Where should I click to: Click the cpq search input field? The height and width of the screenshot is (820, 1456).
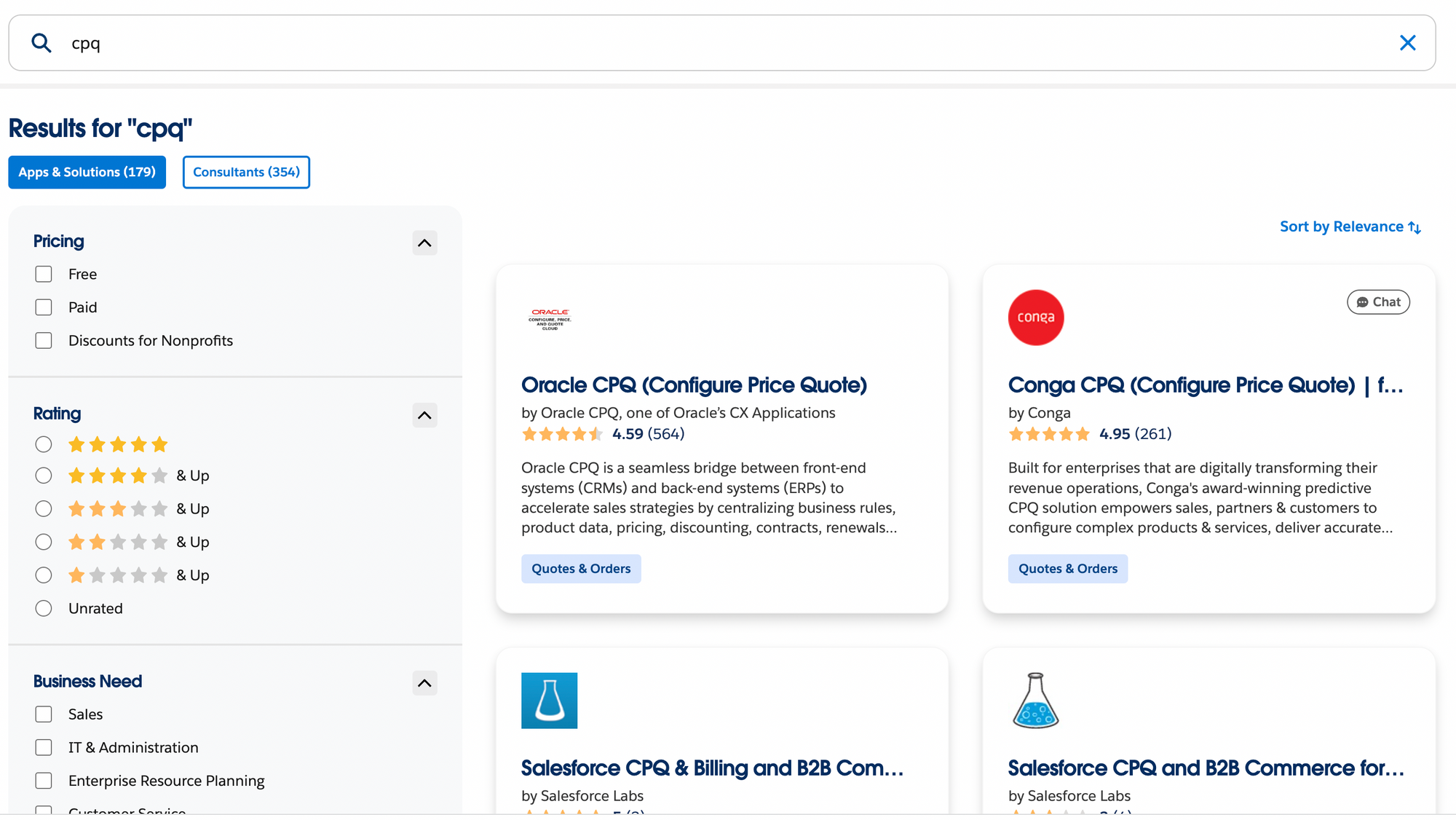point(721,43)
